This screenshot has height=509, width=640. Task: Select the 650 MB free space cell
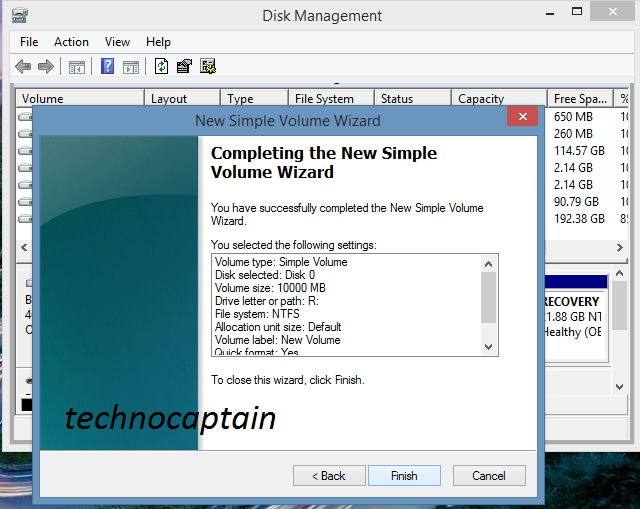click(x=573, y=117)
